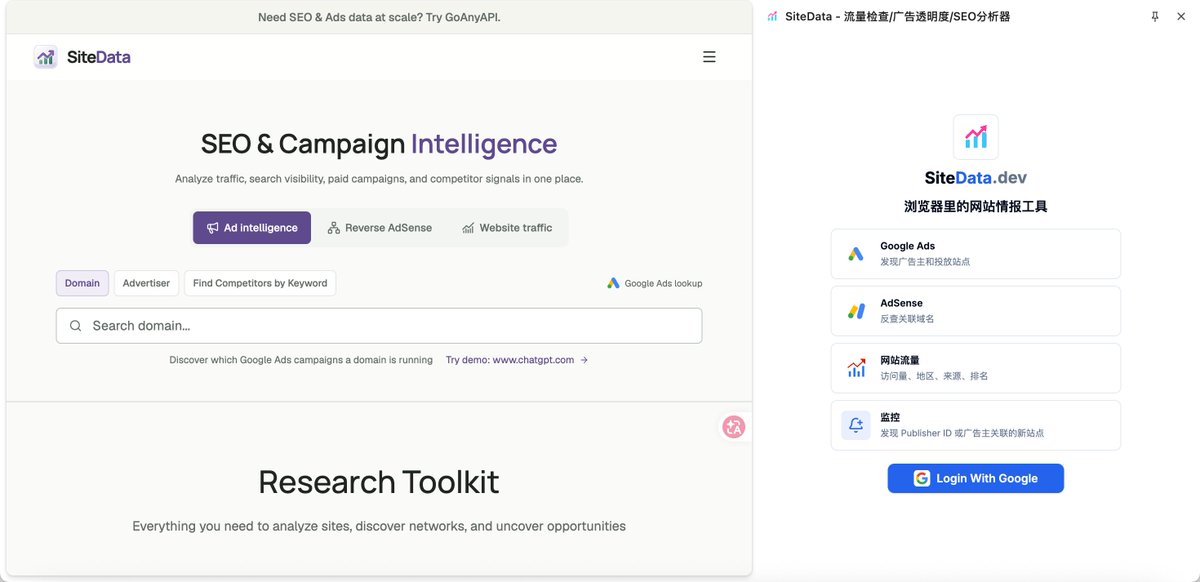Click the AdSense icon in side panel
Screen dimensions: 1200x582
[x=856, y=311]
